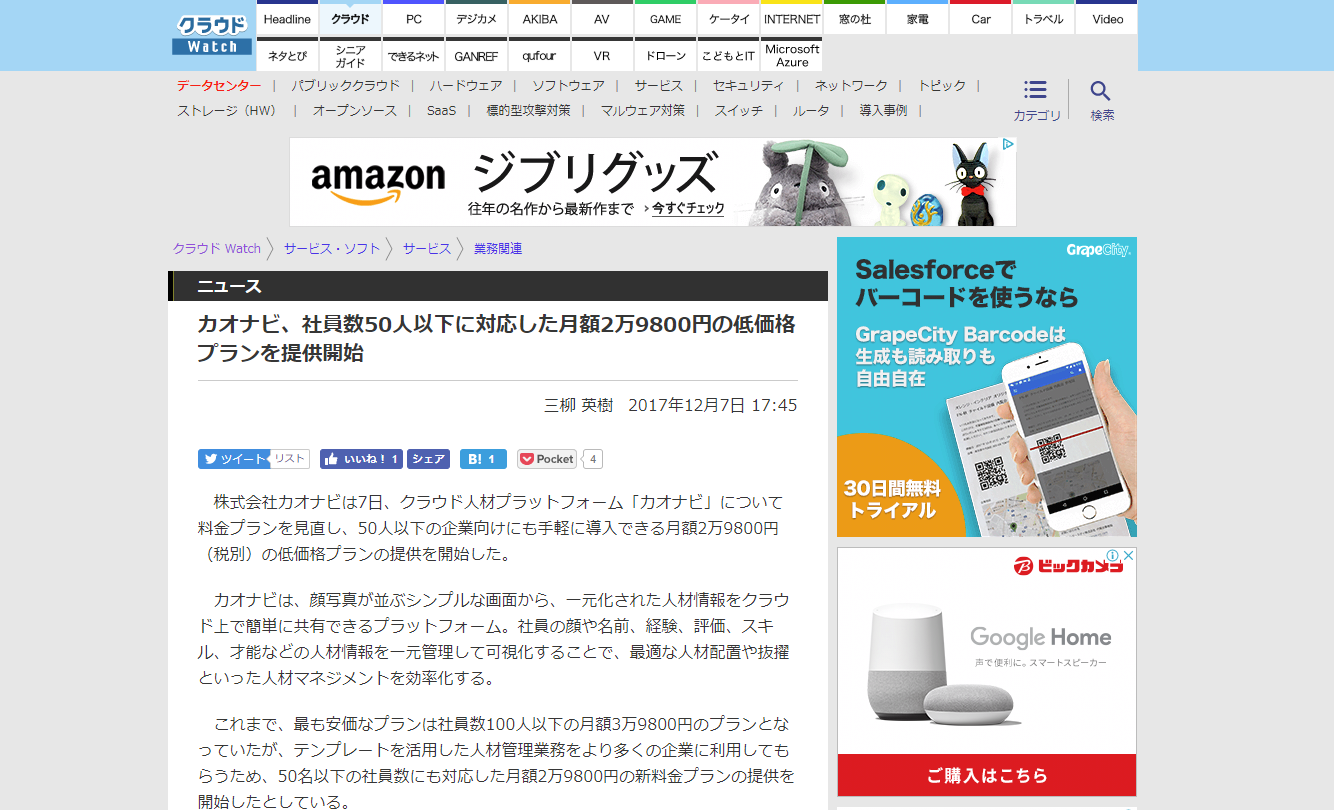The height and width of the screenshot is (810, 1334).
Task: Open the 家電 tab
Action: pyautogui.click(x=917, y=19)
